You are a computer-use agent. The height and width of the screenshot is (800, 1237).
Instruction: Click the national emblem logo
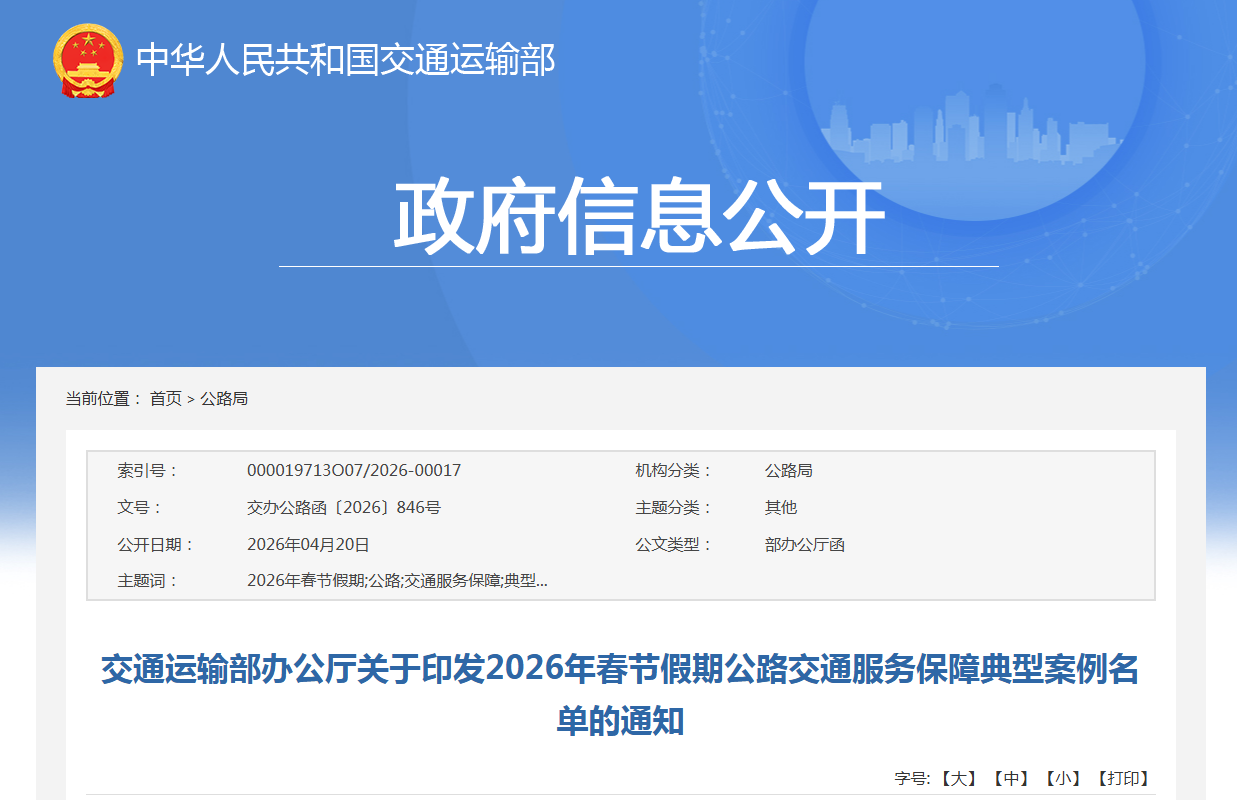(x=87, y=61)
